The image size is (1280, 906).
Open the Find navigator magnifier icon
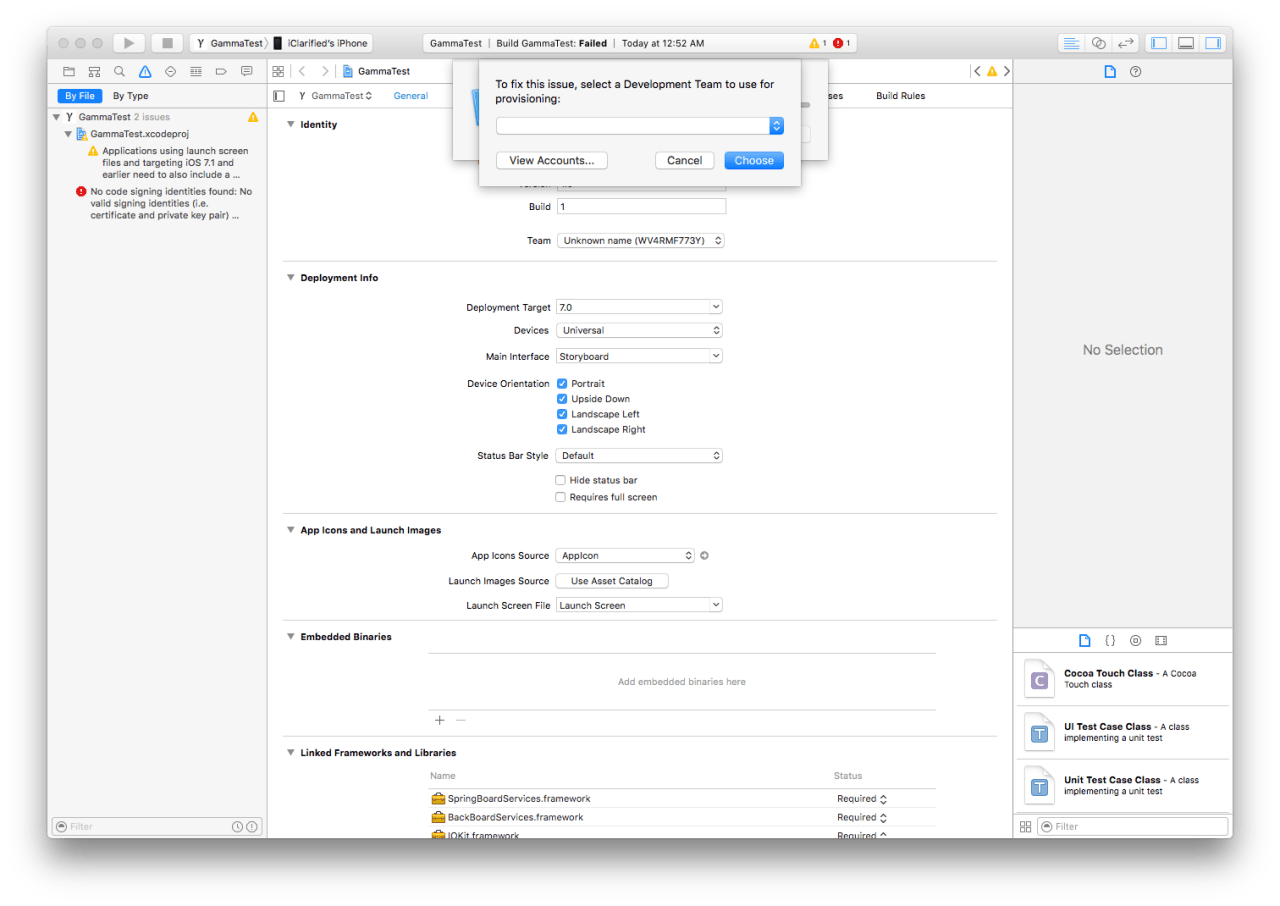[119, 72]
